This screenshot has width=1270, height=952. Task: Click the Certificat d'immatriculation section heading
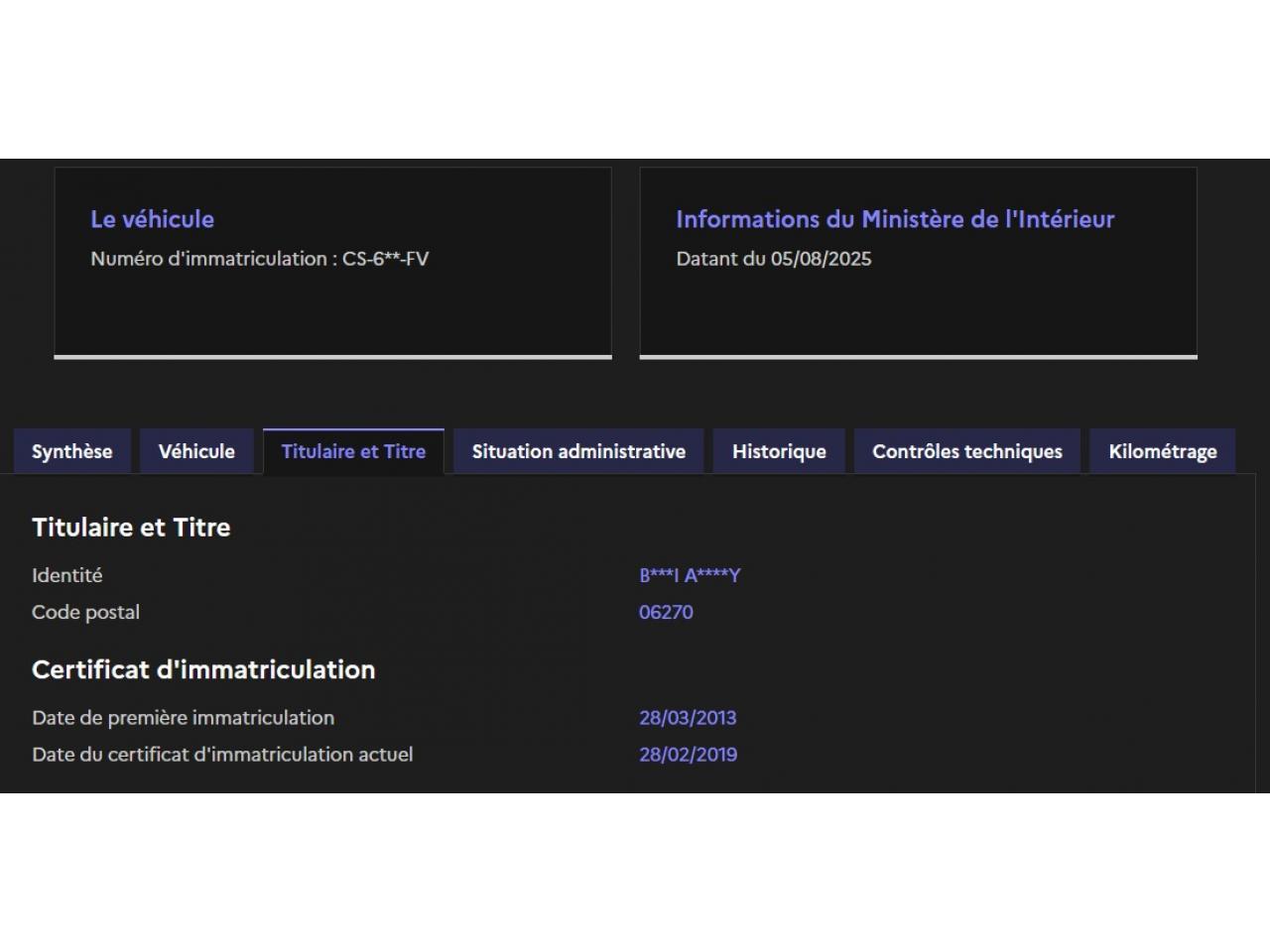[203, 670]
